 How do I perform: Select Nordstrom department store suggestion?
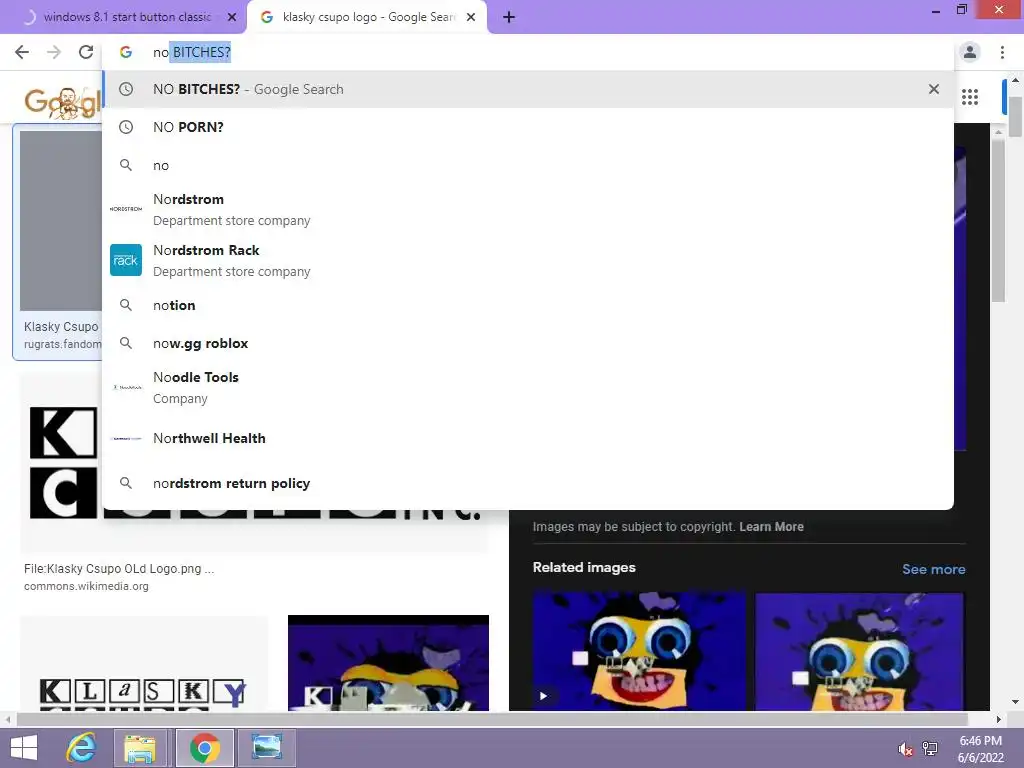pyautogui.click(x=528, y=209)
